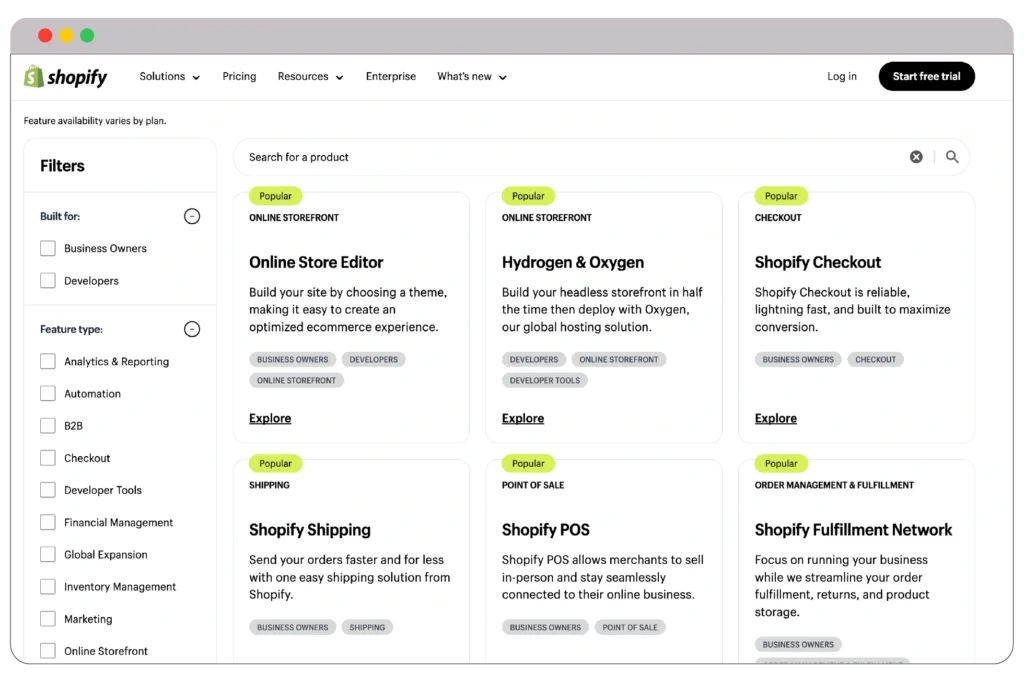
Task: Collapse the Built for filter section
Action: [191, 216]
